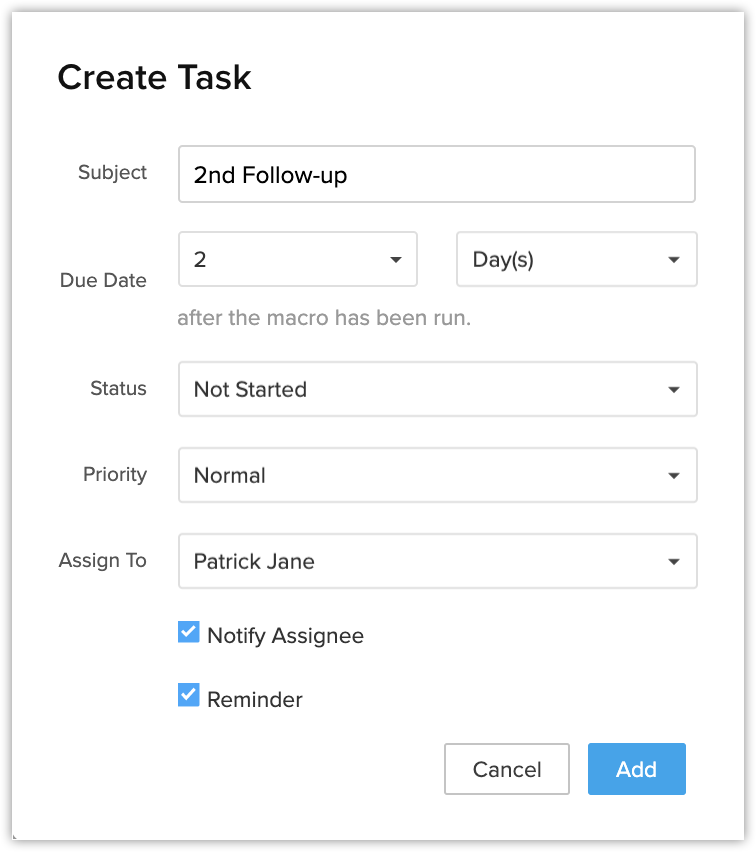Click the Due Date field label
The image size is (756, 852).
coord(103,280)
